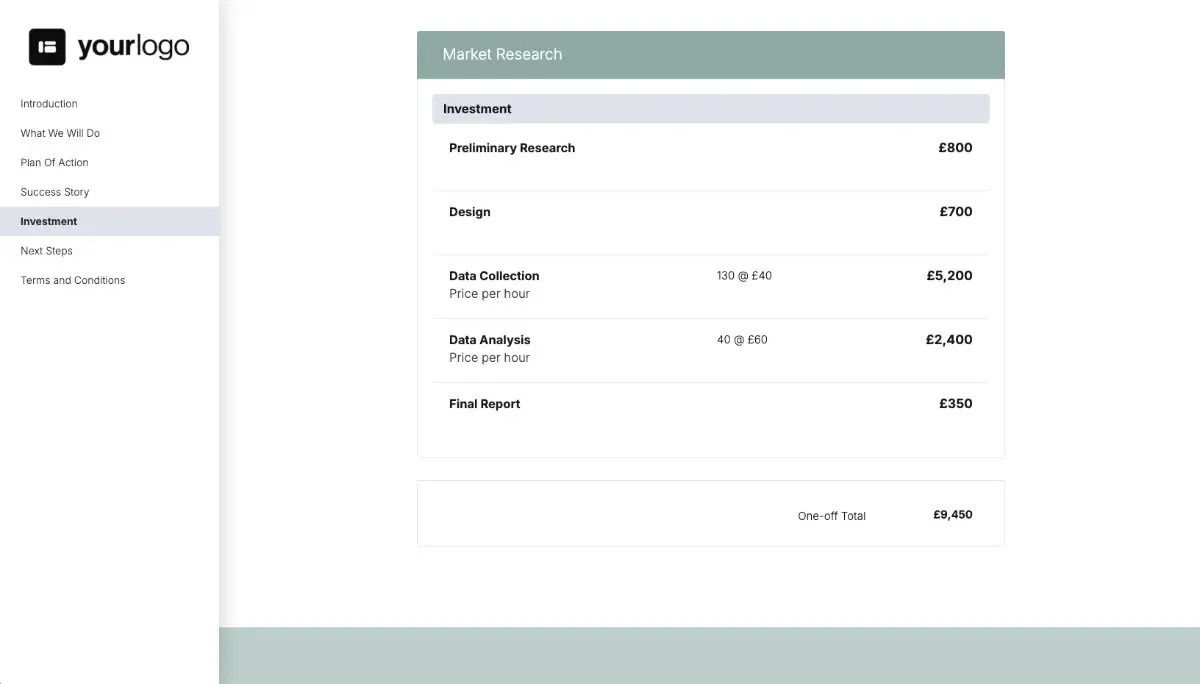Select the Data Analysis line item
This screenshot has width=1200, height=684.
click(x=489, y=339)
